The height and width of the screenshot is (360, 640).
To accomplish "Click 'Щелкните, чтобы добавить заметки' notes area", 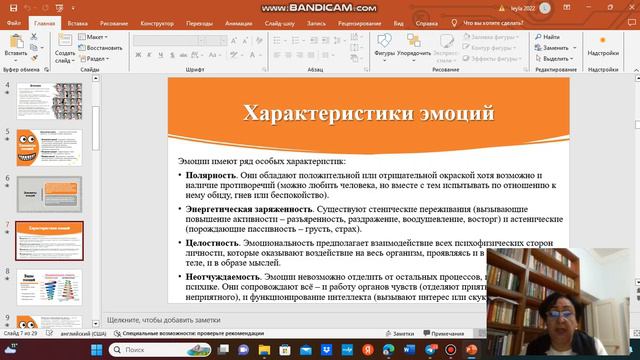I will click(164, 320).
